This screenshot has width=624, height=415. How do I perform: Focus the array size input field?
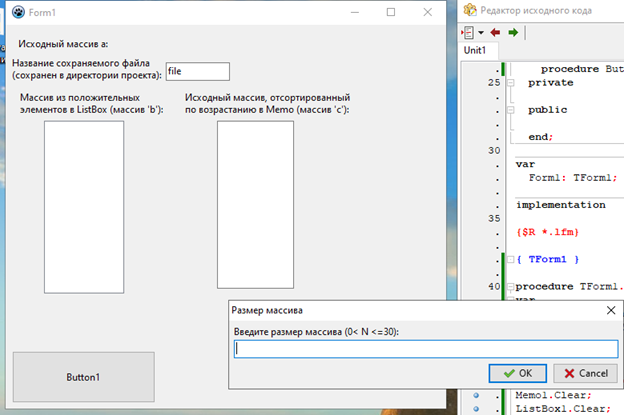pyautogui.click(x=426, y=349)
